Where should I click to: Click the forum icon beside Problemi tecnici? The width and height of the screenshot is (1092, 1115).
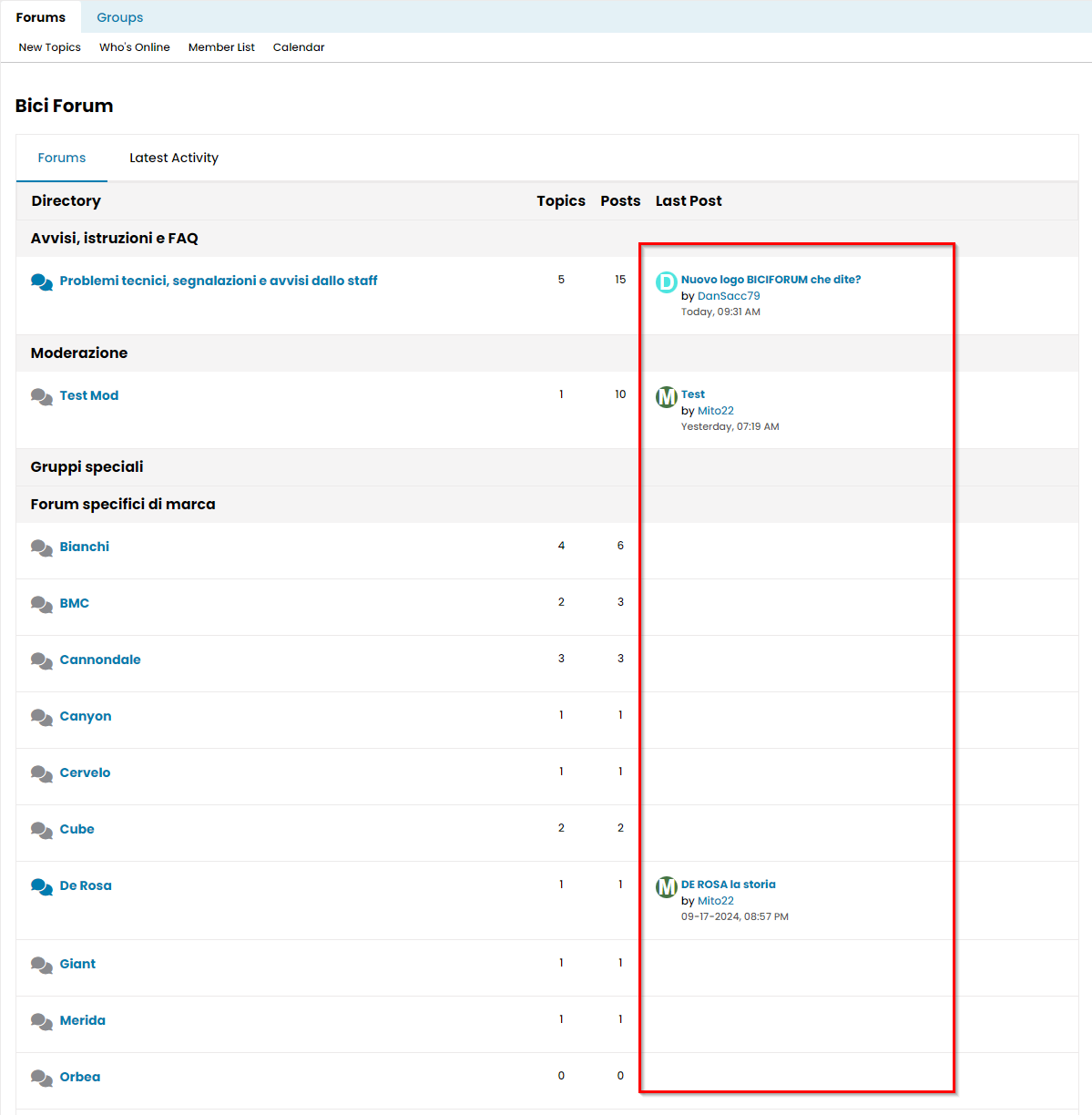click(41, 281)
